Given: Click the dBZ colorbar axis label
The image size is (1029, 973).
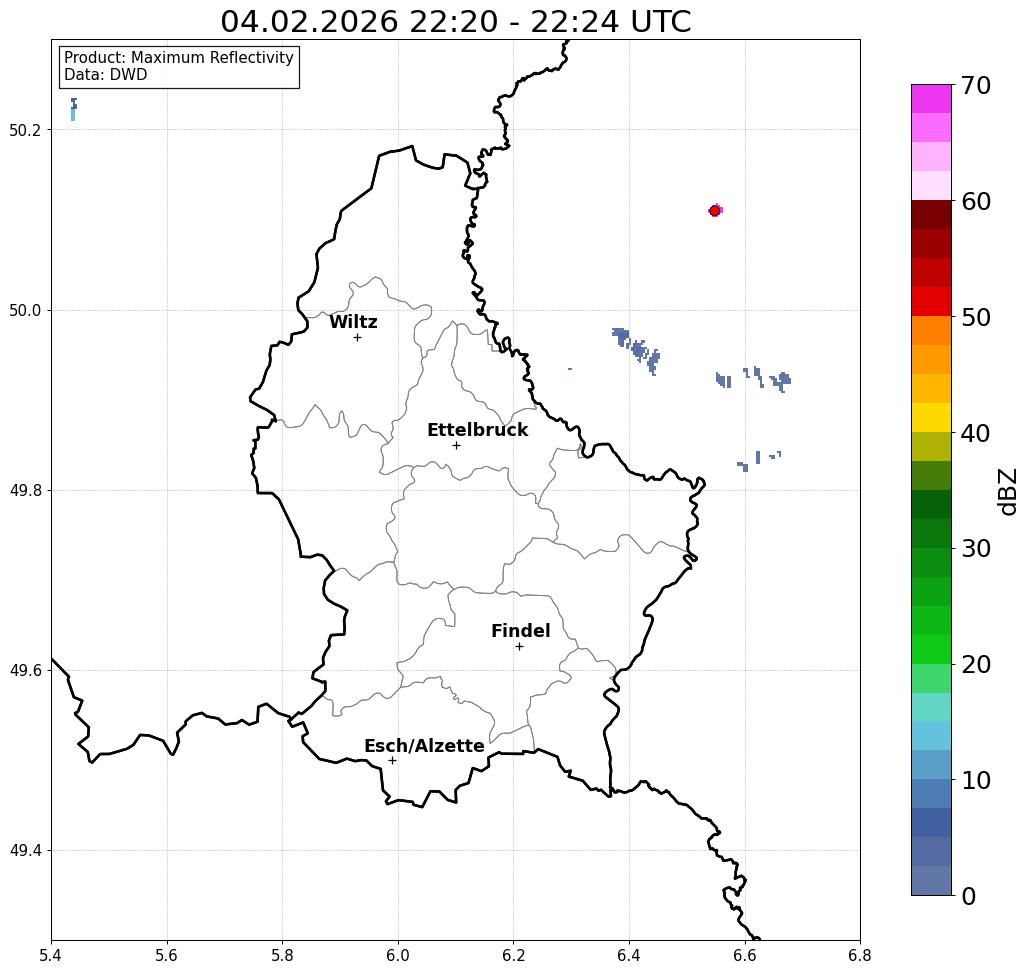Looking at the screenshot, I should pyautogui.click(x=1007, y=491).
